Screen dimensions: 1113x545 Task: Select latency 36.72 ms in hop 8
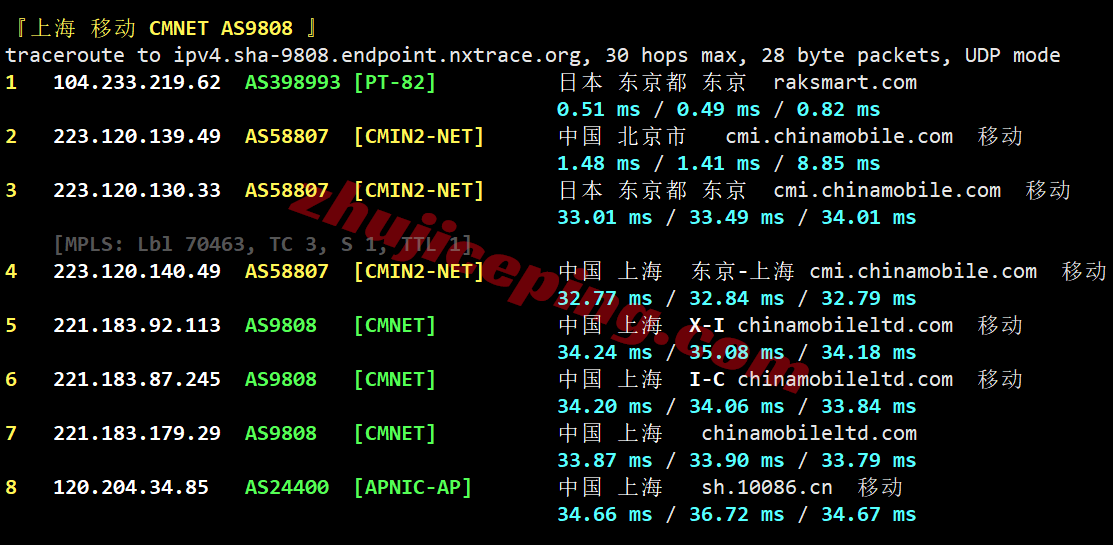(x=737, y=514)
